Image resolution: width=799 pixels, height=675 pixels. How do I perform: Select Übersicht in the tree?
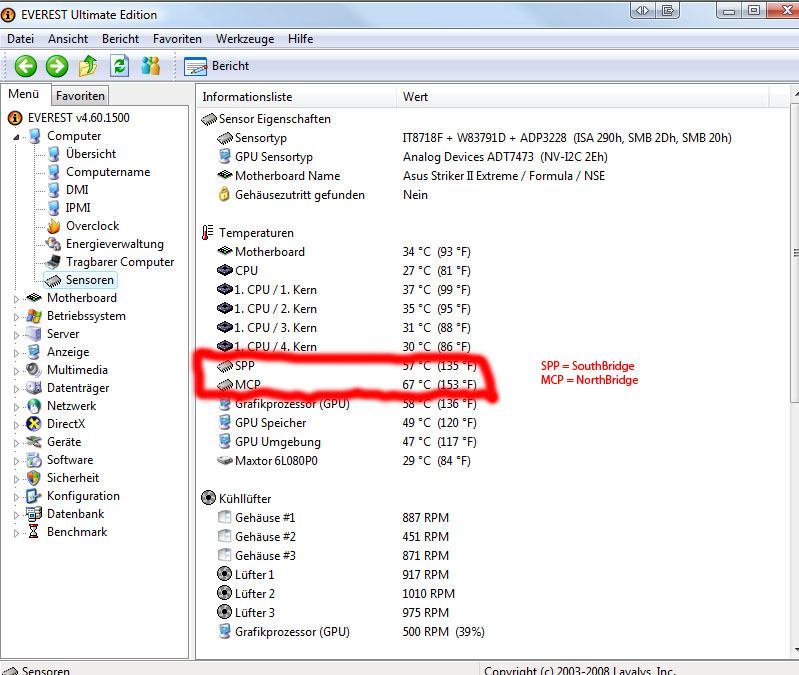(91, 154)
